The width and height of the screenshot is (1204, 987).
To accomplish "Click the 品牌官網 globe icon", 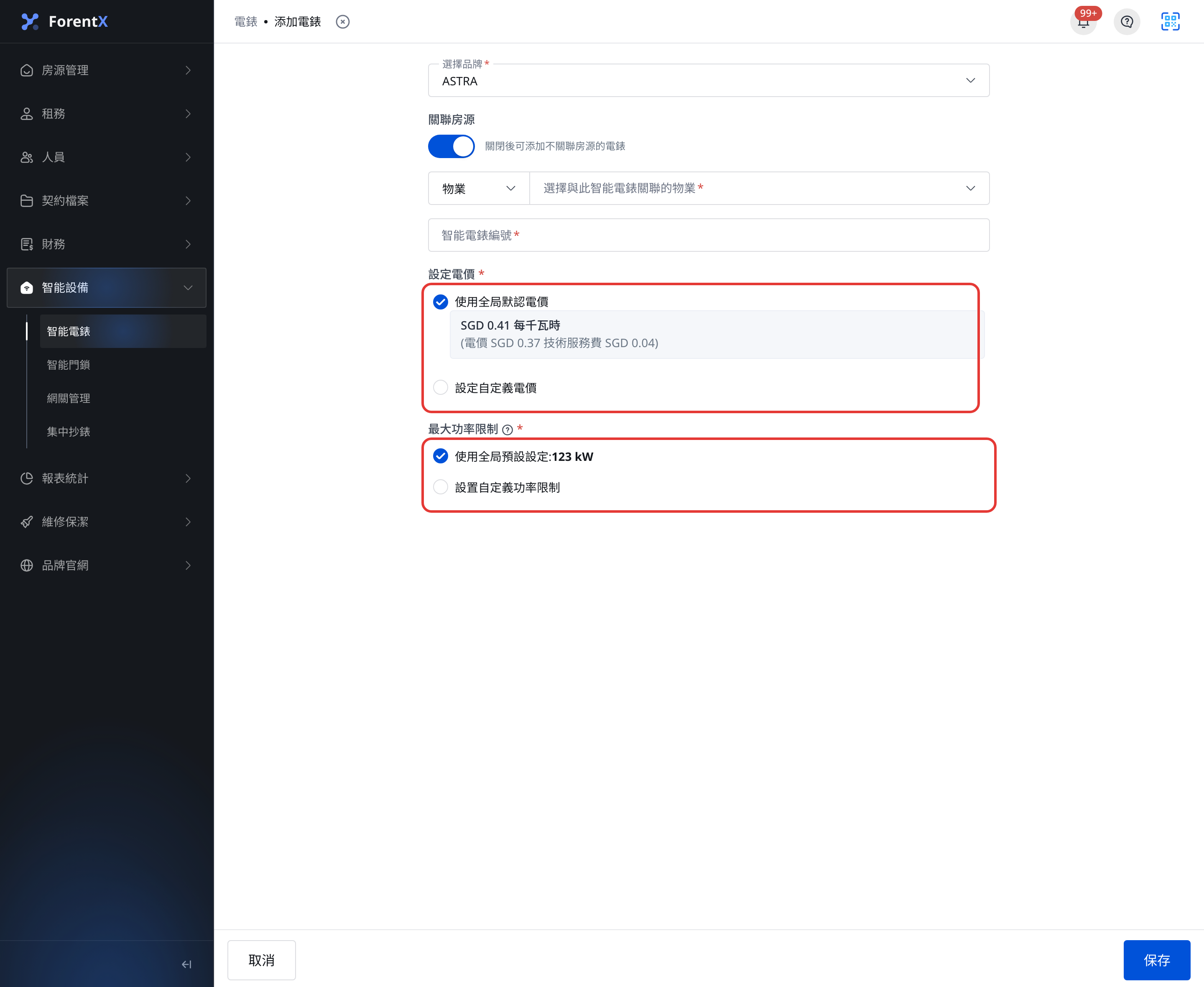I will pos(27,566).
